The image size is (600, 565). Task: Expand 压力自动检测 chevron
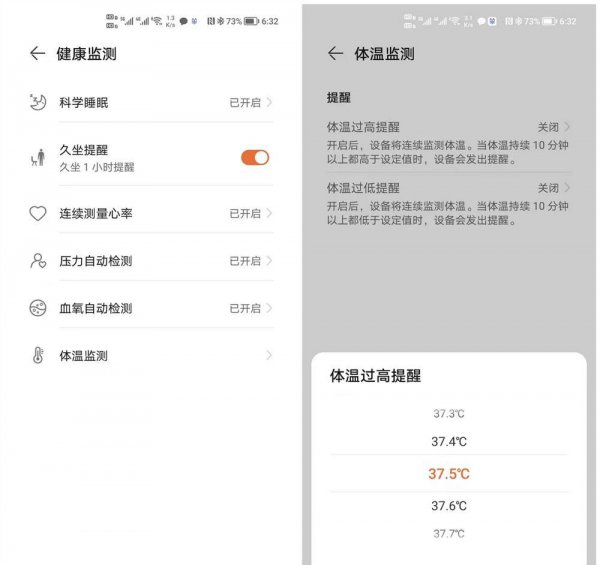tap(269, 261)
